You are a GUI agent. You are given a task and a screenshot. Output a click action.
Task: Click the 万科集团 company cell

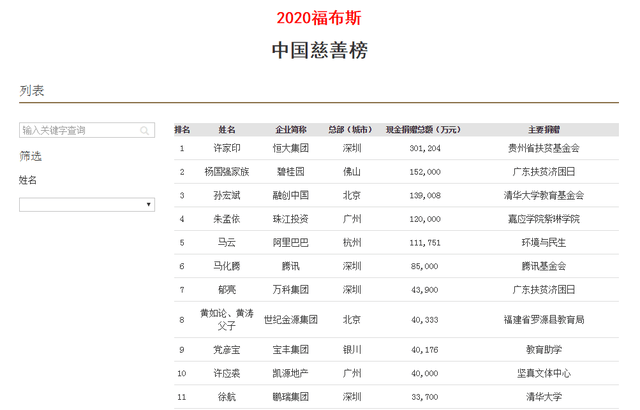pyautogui.click(x=291, y=289)
